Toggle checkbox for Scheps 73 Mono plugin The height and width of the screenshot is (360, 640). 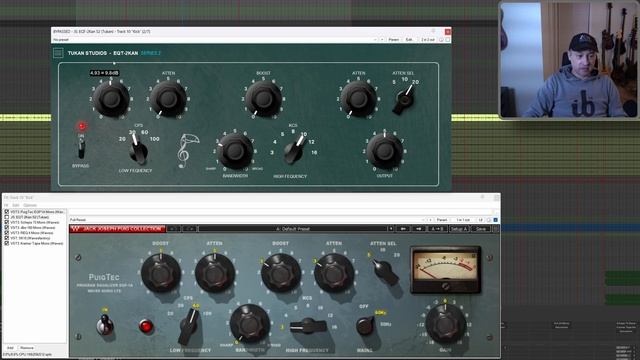(7, 222)
